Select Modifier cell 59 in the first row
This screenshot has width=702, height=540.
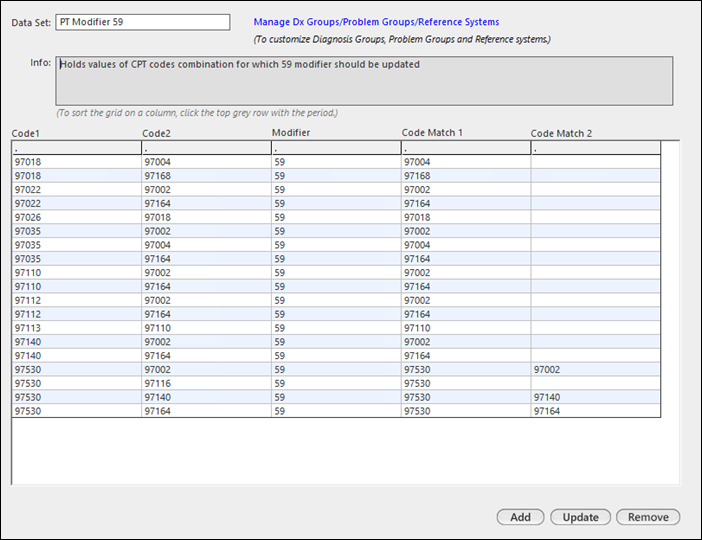336,162
